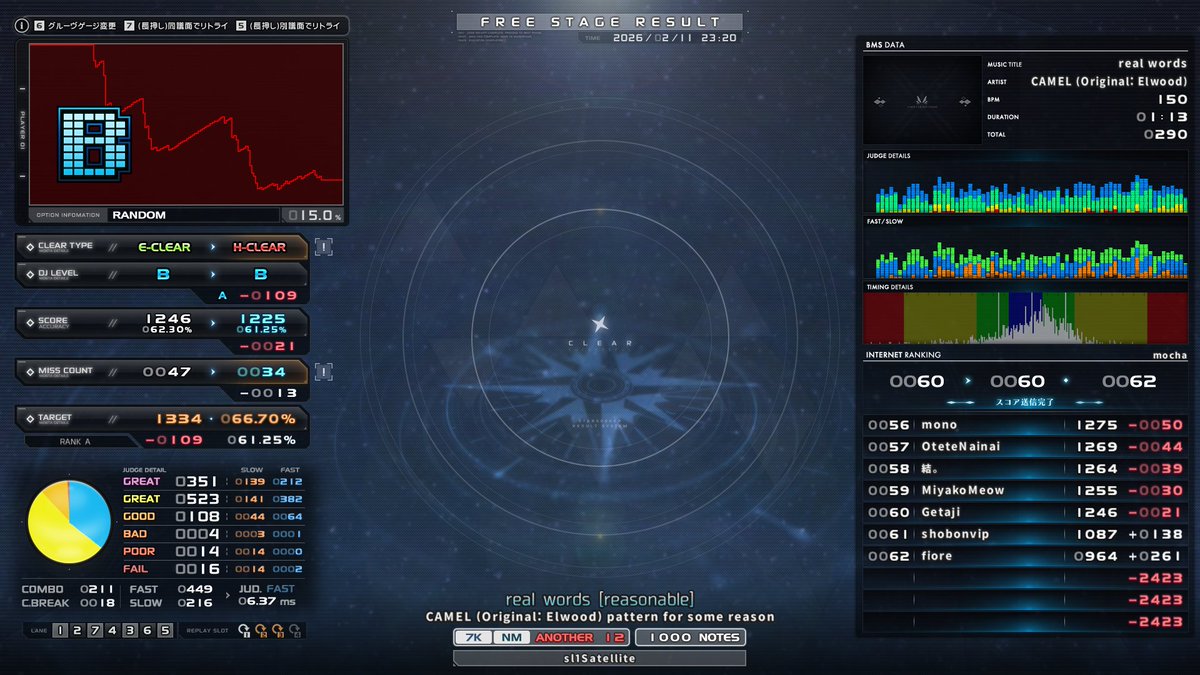Toggle lane 5 in the LANE selector
This screenshot has width=1200, height=675.
pos(165,630)
